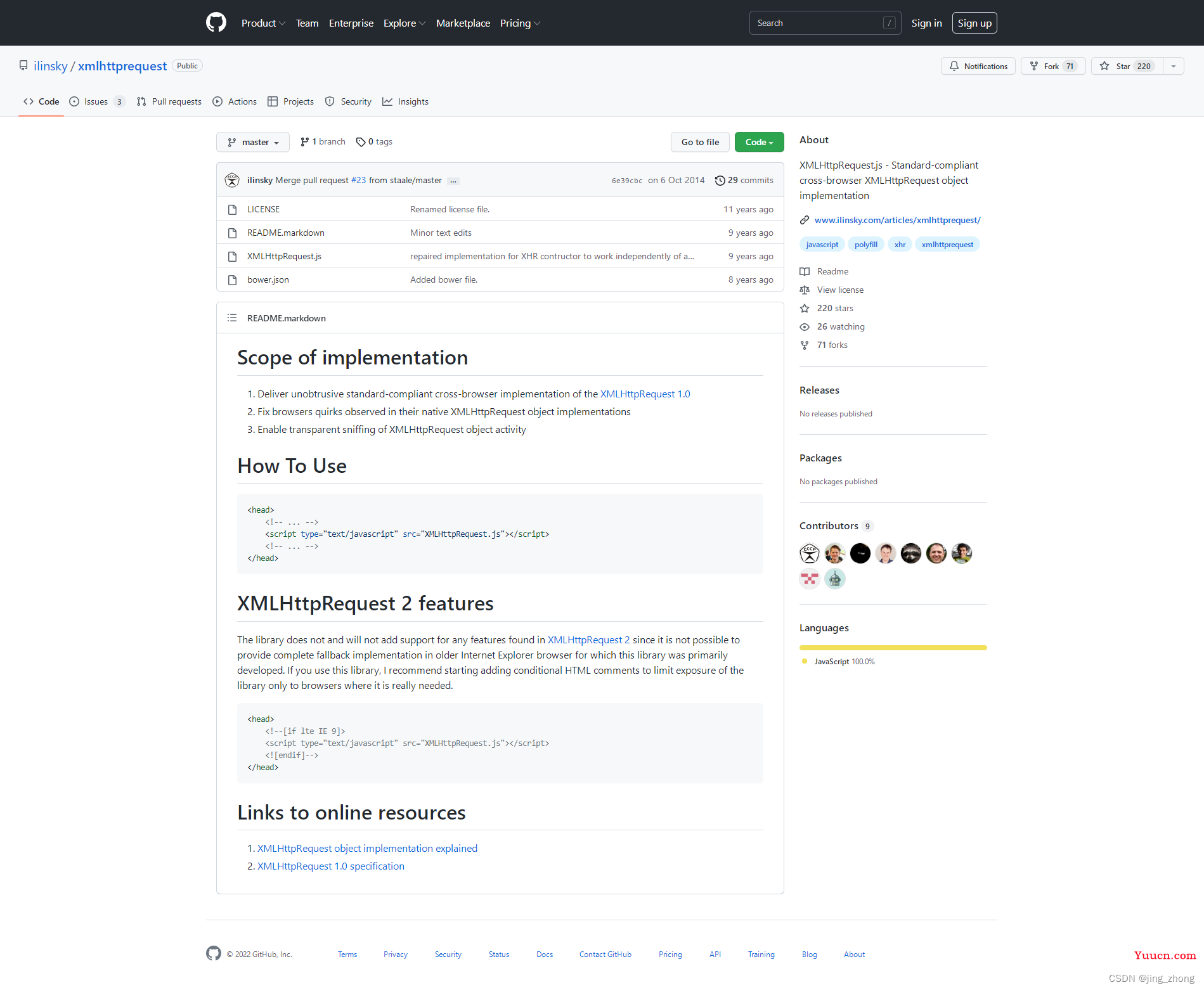The height and width of the screenshot is (990, 1204).
Task: Go to Team page in header
Action: coord(307,23)
